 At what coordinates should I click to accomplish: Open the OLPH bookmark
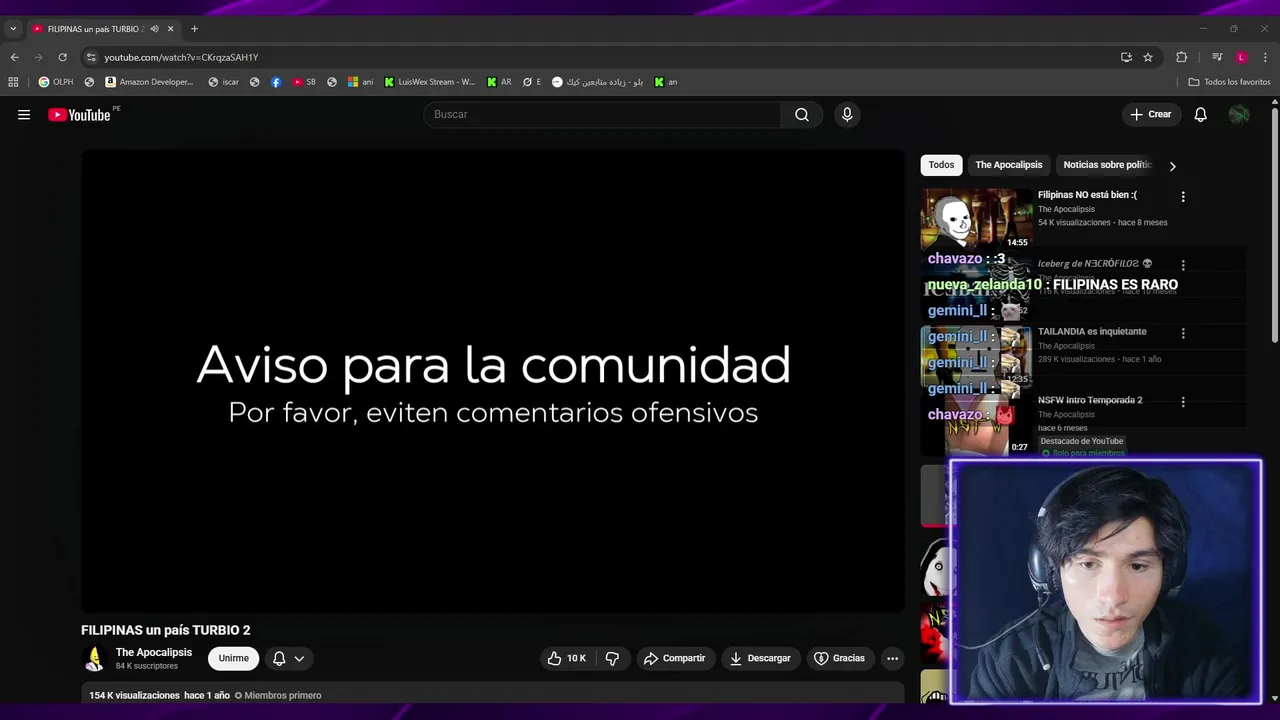tap(56, 82)
